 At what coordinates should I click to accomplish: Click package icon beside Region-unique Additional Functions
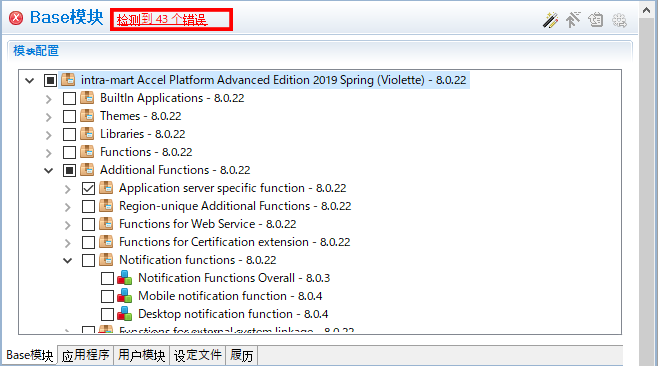point(106,206)
